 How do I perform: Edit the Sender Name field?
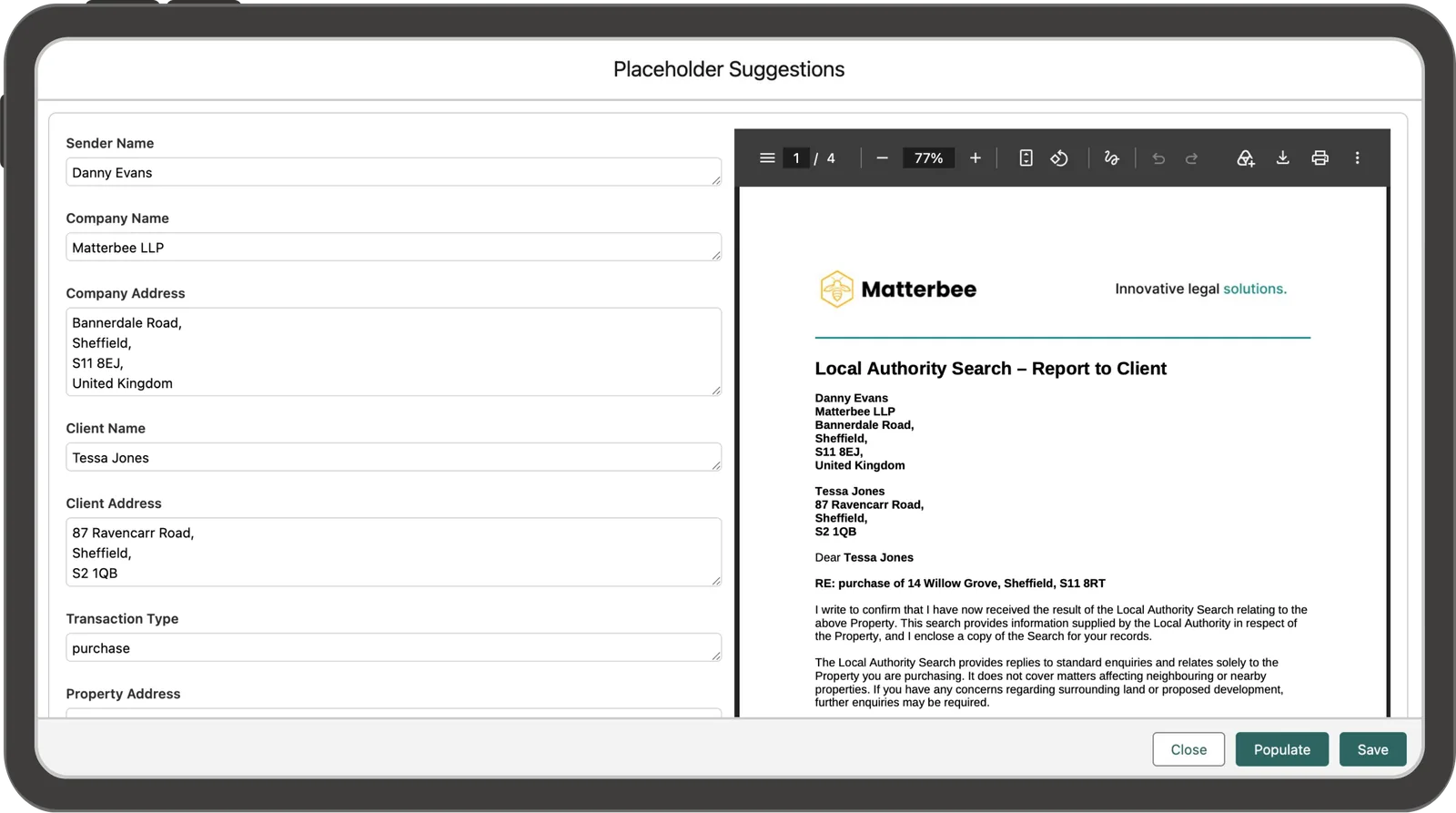[x=394, y=172]
